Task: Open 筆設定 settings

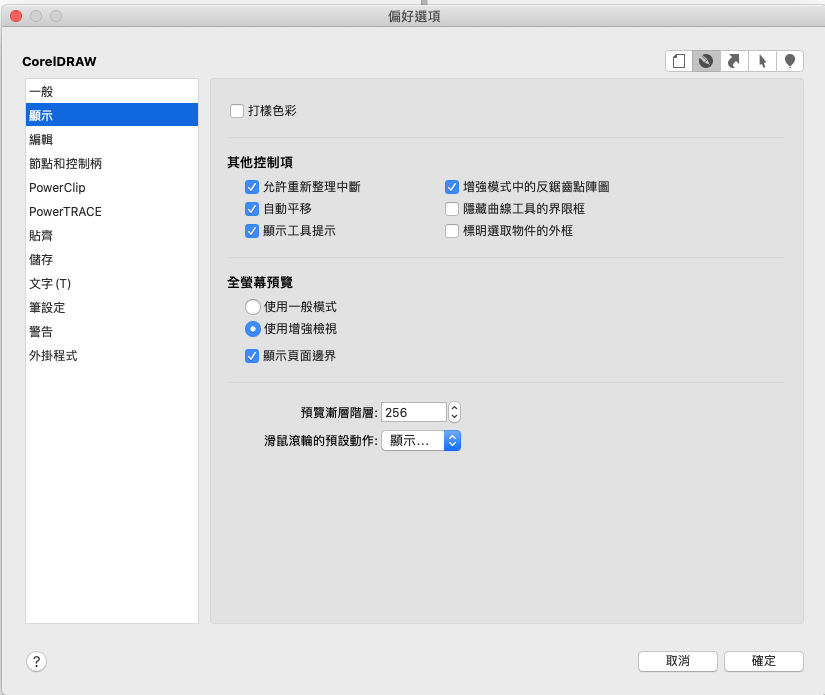Action: click(112, 308)
